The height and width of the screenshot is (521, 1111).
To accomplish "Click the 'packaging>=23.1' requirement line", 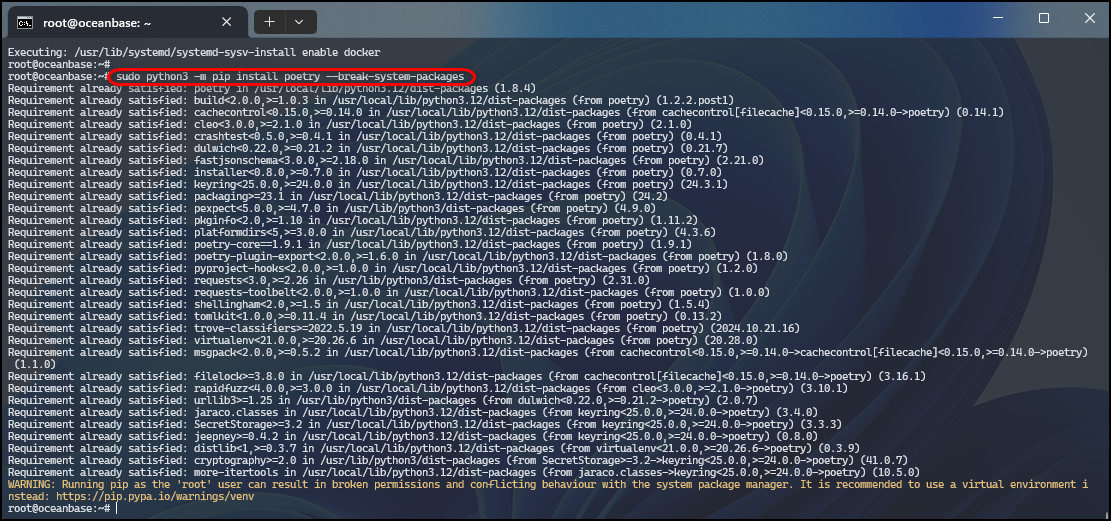I will pos(339,196).
